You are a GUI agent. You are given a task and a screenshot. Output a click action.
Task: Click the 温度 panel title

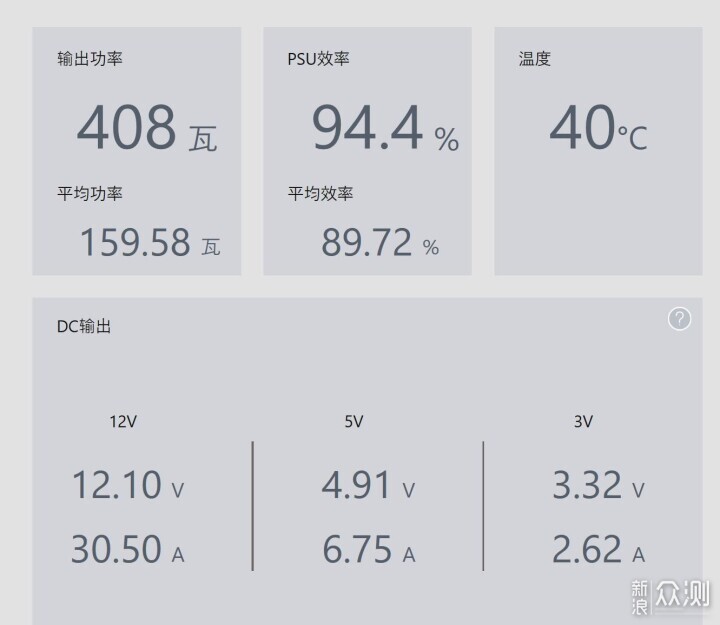click(534, 59)
